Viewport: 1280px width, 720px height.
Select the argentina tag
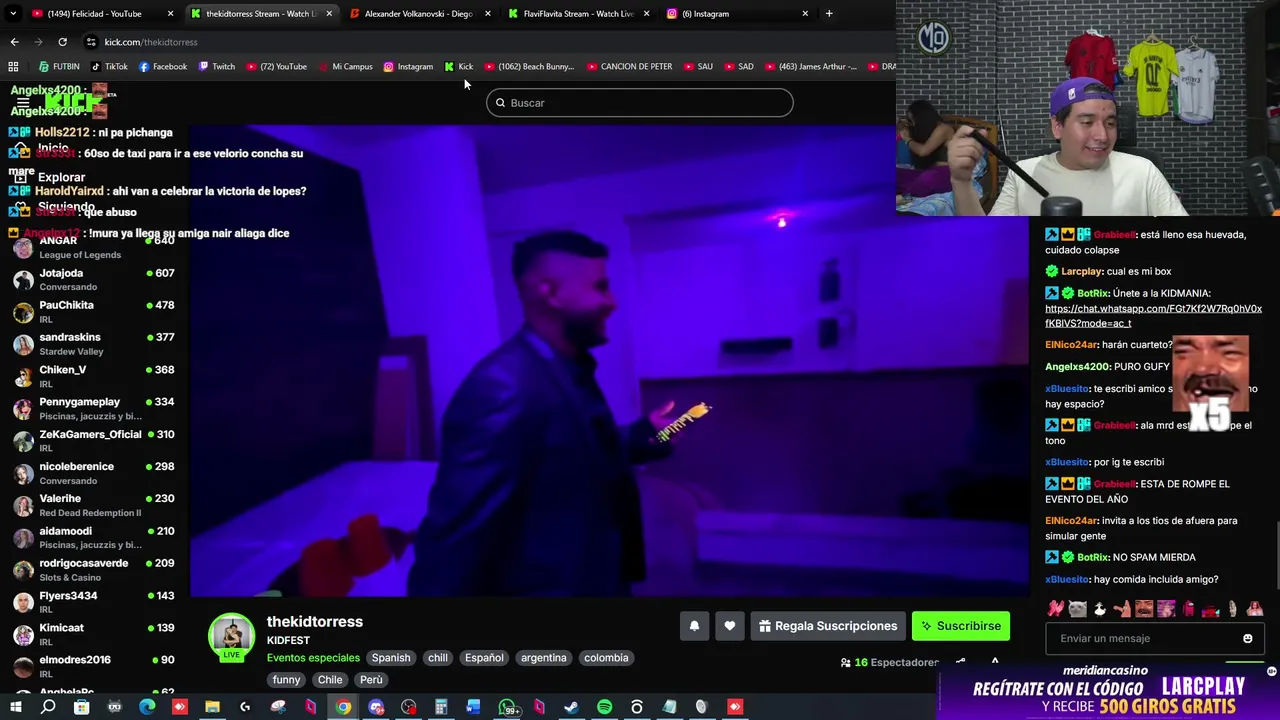pos(544,658)
